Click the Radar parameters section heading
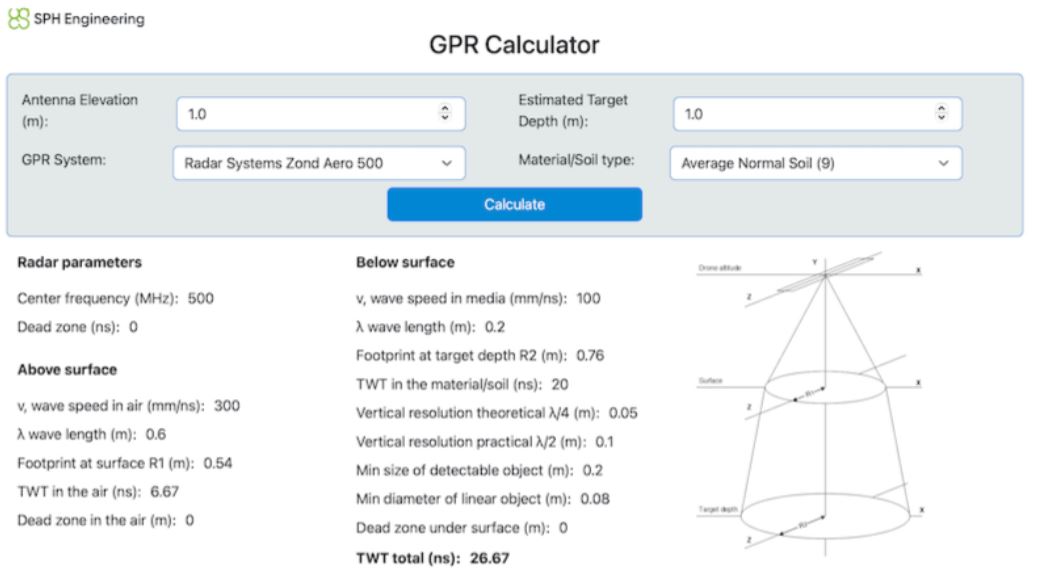Screen dimensions: 1037x588 [79, 263]
